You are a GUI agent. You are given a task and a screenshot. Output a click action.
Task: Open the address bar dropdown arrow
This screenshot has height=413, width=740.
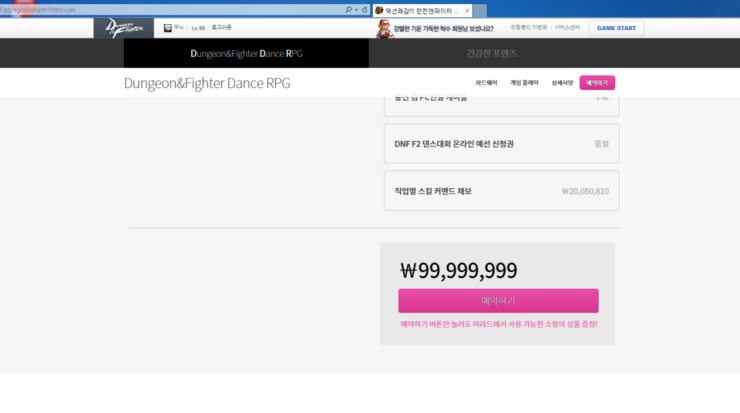tap(356, 9)
